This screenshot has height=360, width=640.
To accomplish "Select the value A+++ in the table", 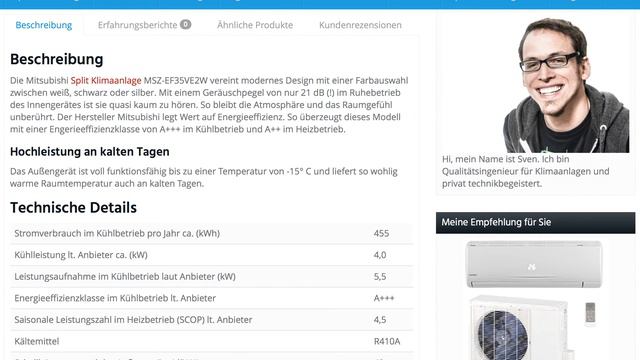I will (x=384, y=298).
